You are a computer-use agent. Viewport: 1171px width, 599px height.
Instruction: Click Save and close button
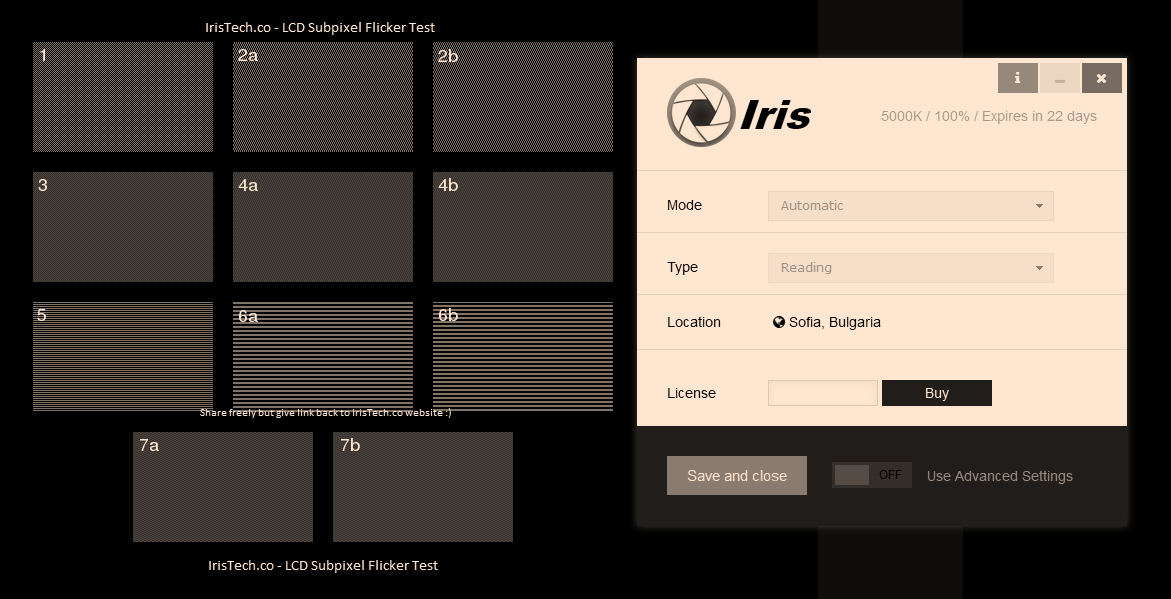point(736,476)
